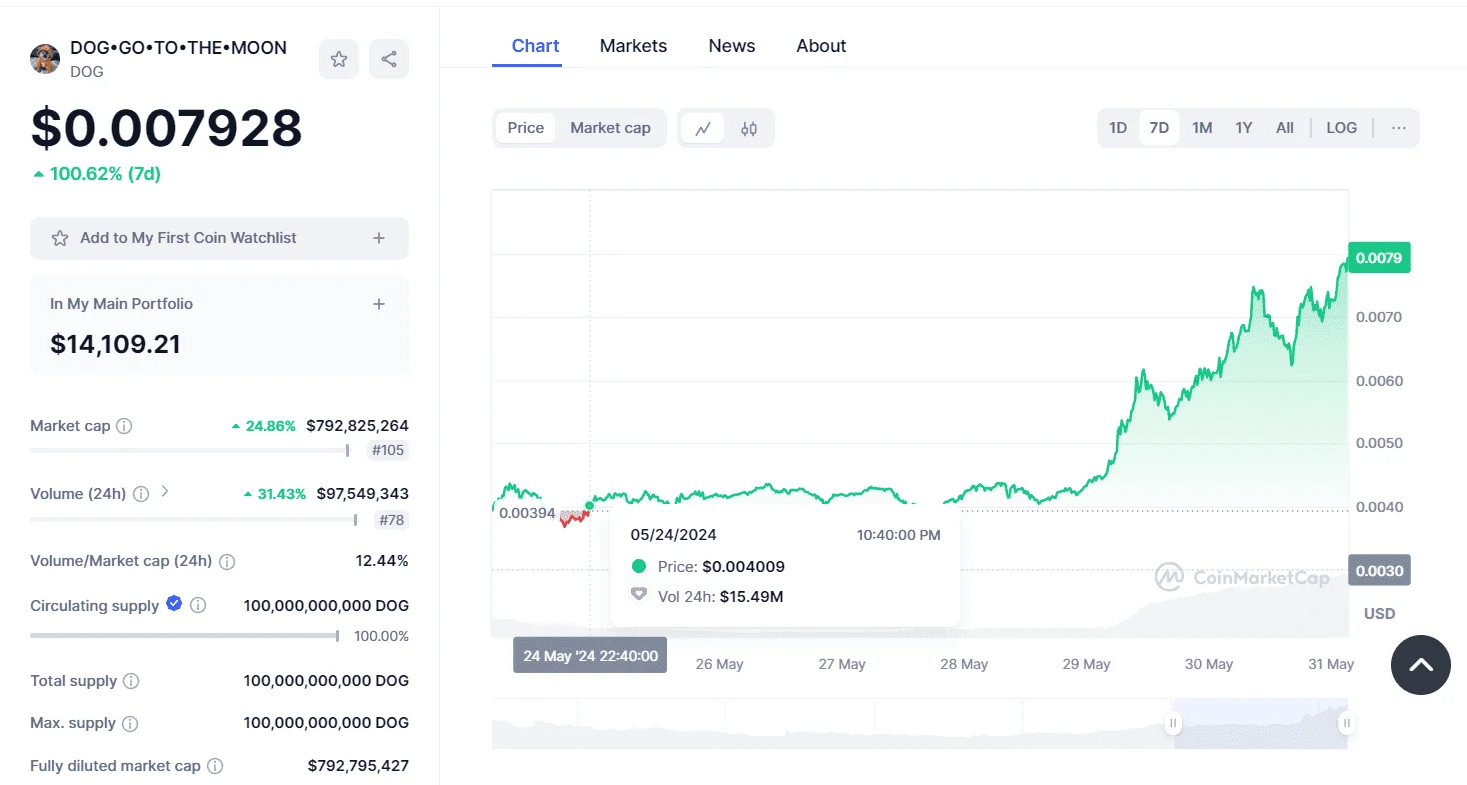Click the DOG coin logo avatar

(45, 59)
